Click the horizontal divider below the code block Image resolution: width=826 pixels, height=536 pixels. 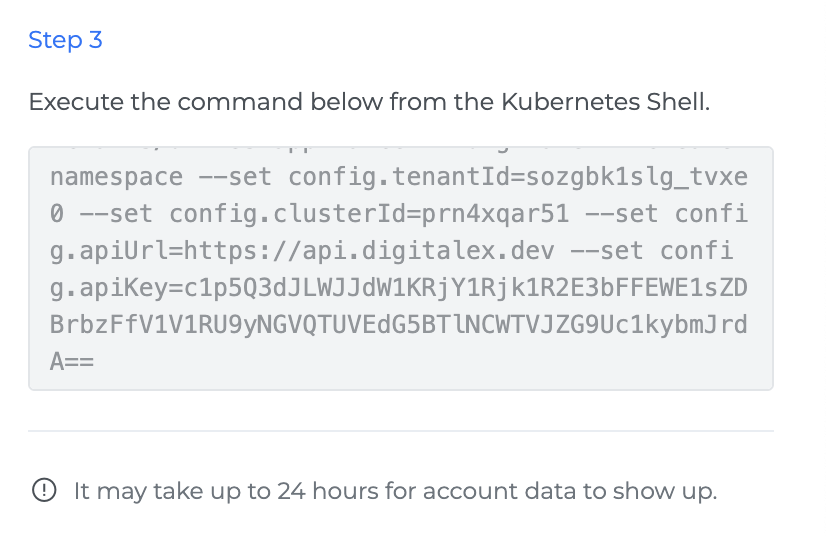(400, 431)
